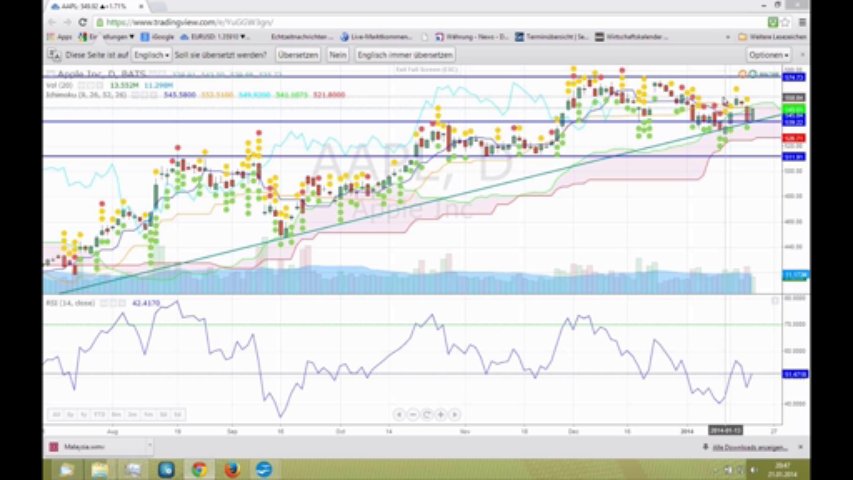Open the Optionen dropdown in translate bar

coord(767,55)
